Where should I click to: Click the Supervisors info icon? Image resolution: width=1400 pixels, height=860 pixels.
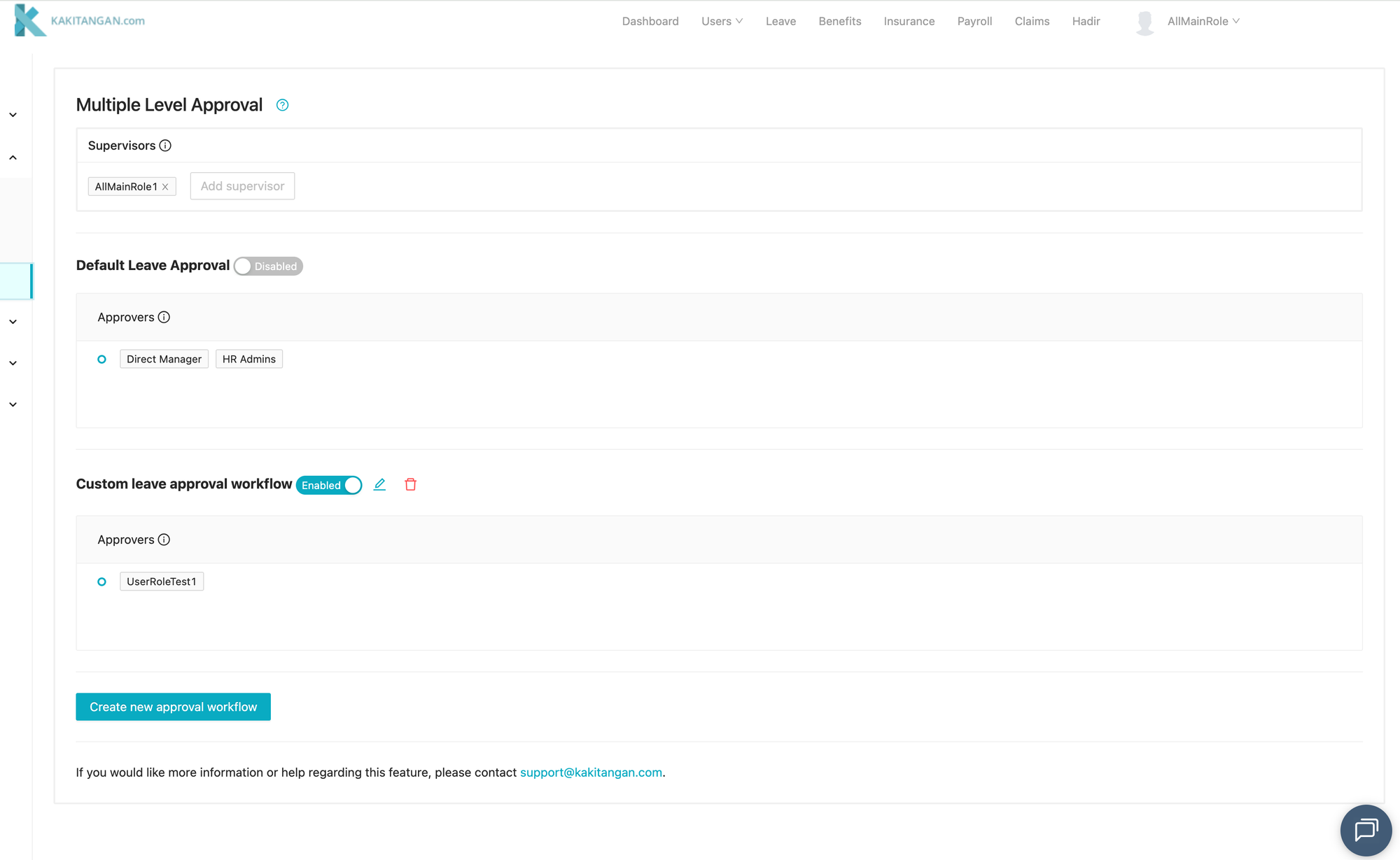pyautogui.click(x=165, y=146)
